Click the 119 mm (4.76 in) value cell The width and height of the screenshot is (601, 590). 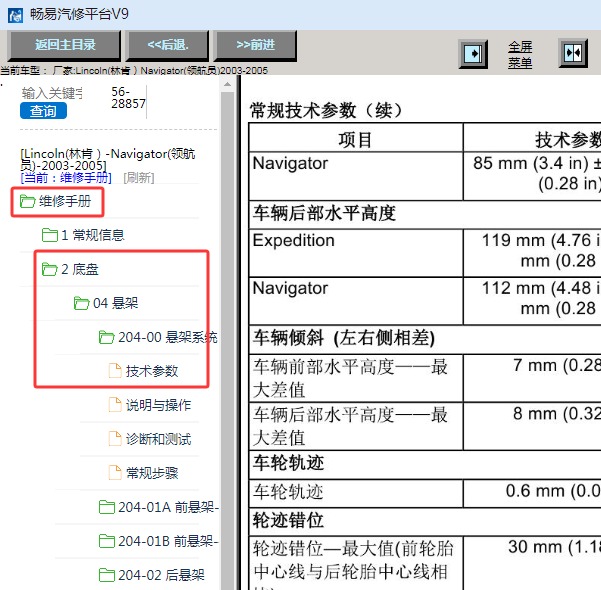point(532,253)
